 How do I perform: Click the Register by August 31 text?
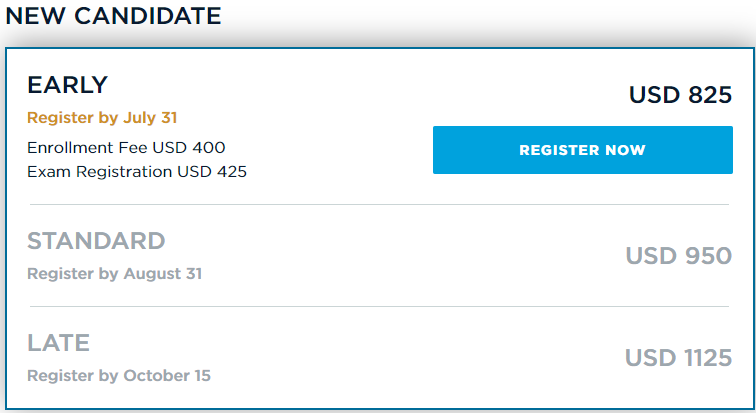click(114, 273)
